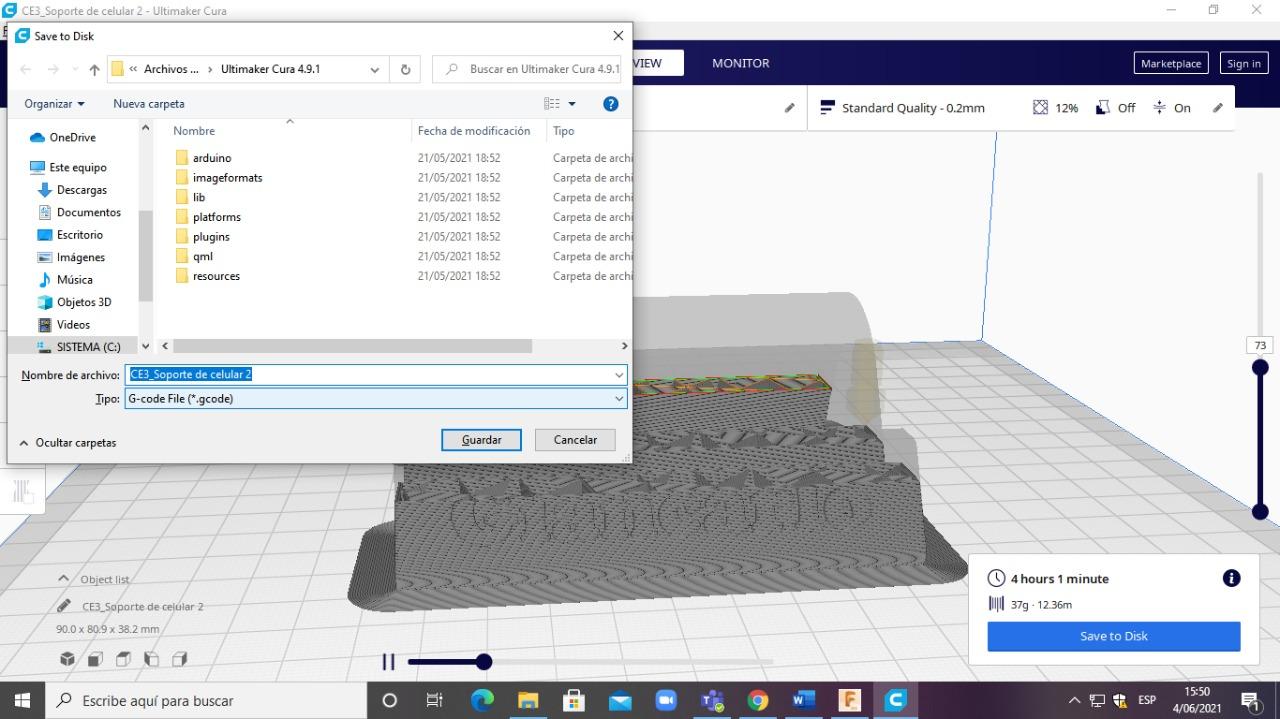This screenshot has height=719, width=1280.
Task: Open the address bar path dropdown
Action: (375, 70)
